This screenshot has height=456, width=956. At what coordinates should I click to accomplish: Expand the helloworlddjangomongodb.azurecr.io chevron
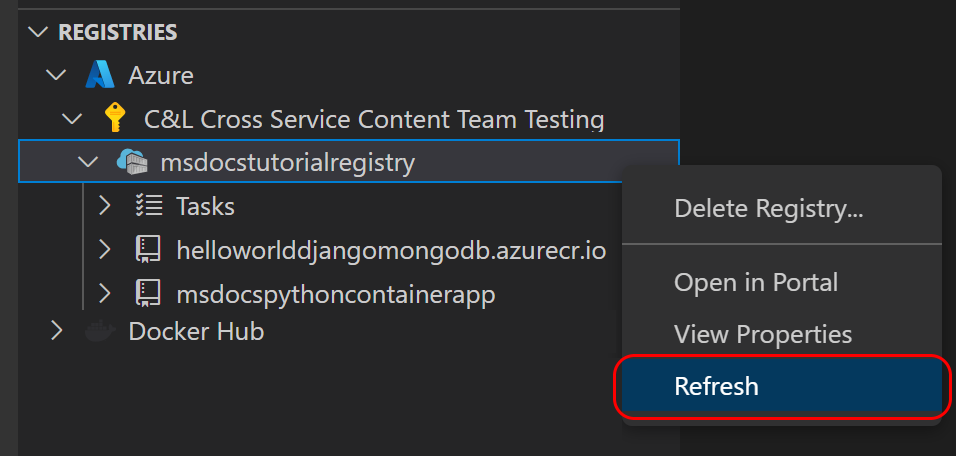pyautogui.click(x=104, y=250)
